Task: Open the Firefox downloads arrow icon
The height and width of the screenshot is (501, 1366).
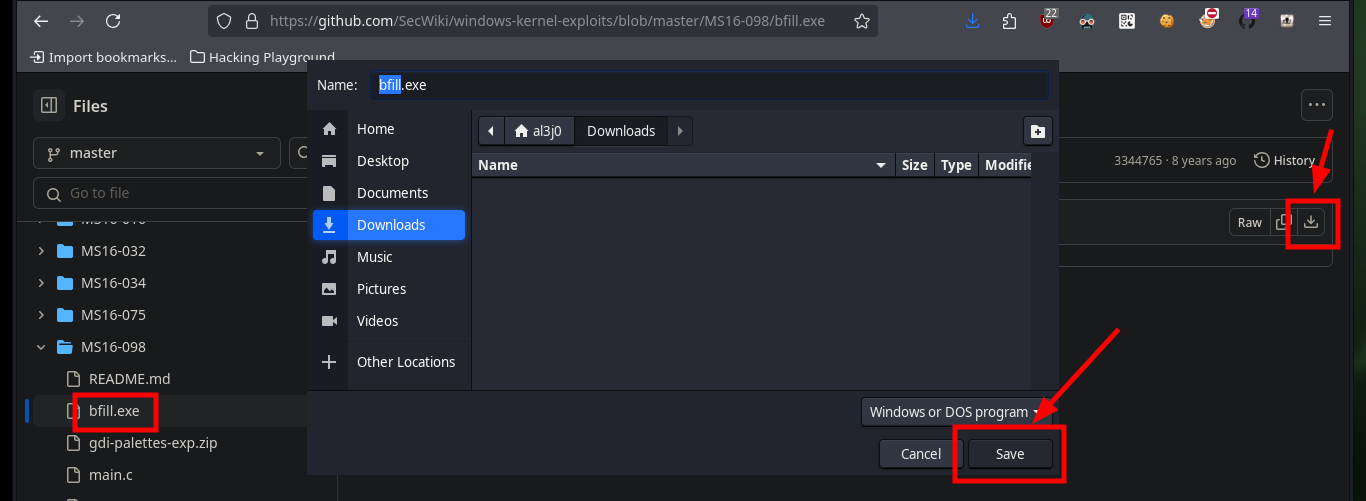Action: coord(973,21)
